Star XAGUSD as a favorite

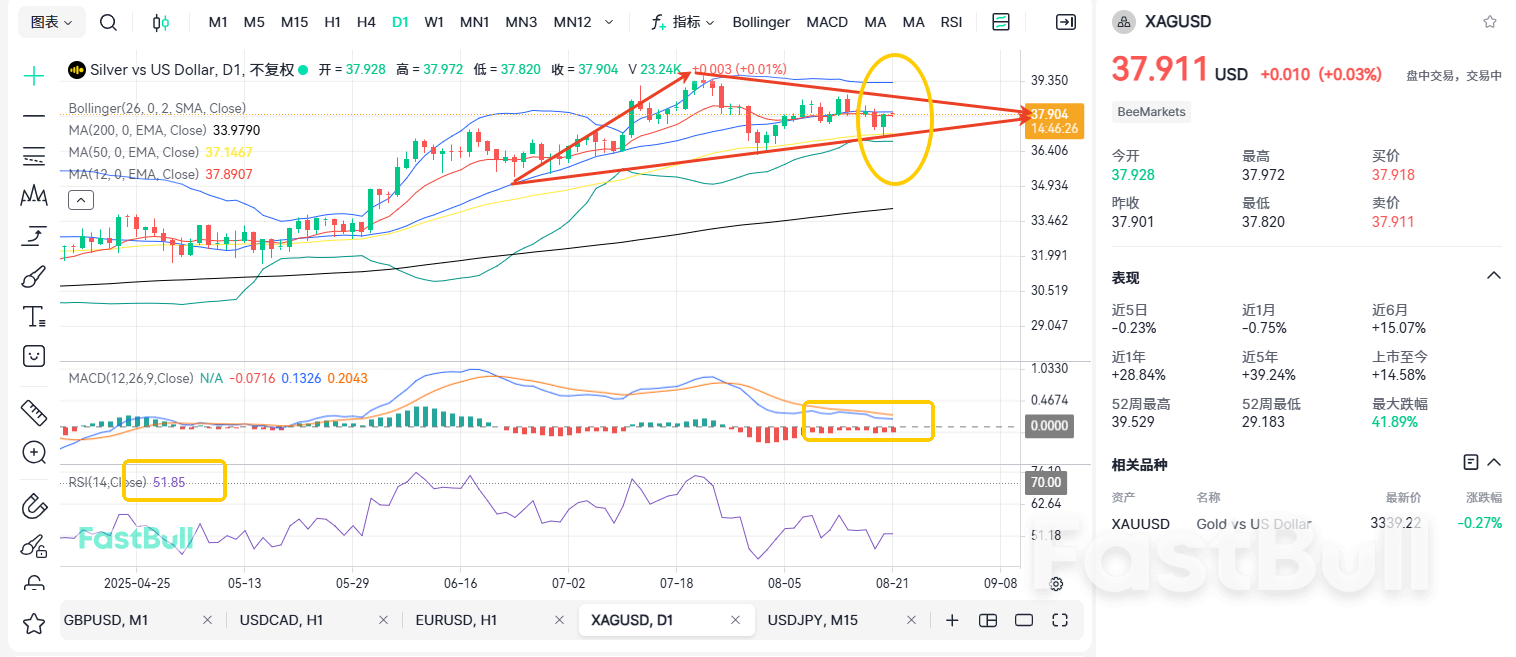click(1490, 22)
